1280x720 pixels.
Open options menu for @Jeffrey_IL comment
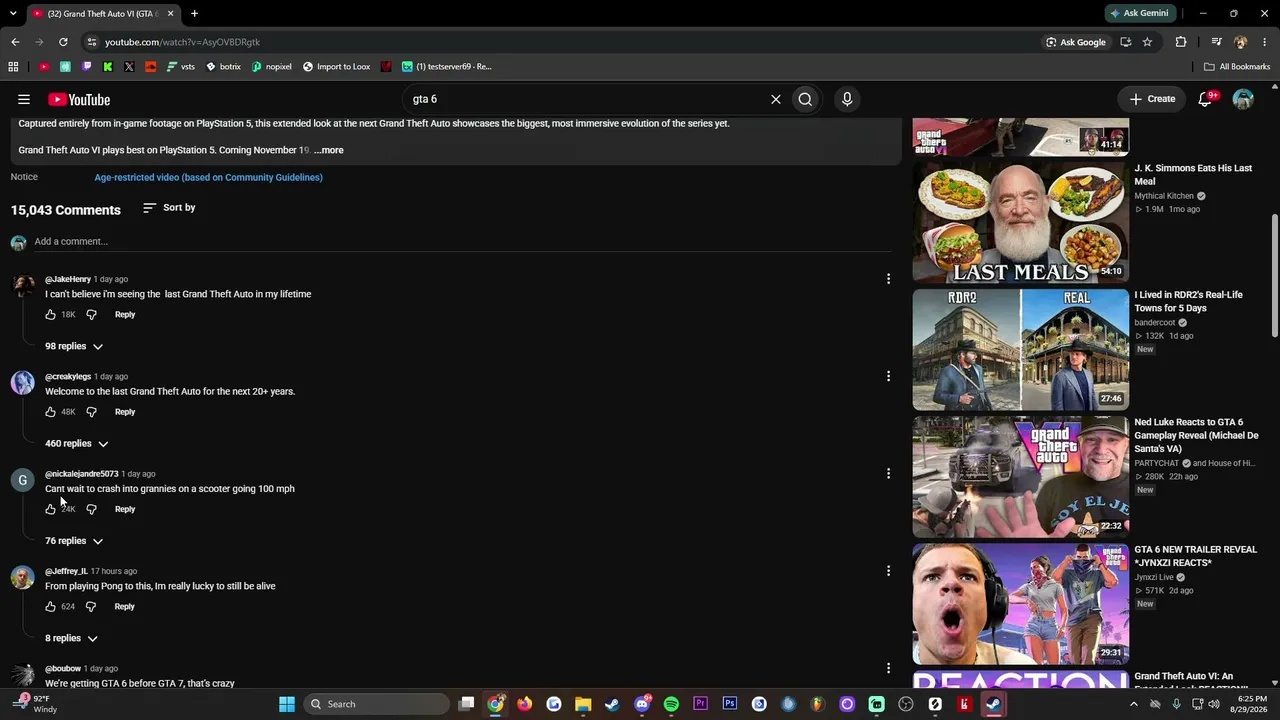(x=888, y=571)
